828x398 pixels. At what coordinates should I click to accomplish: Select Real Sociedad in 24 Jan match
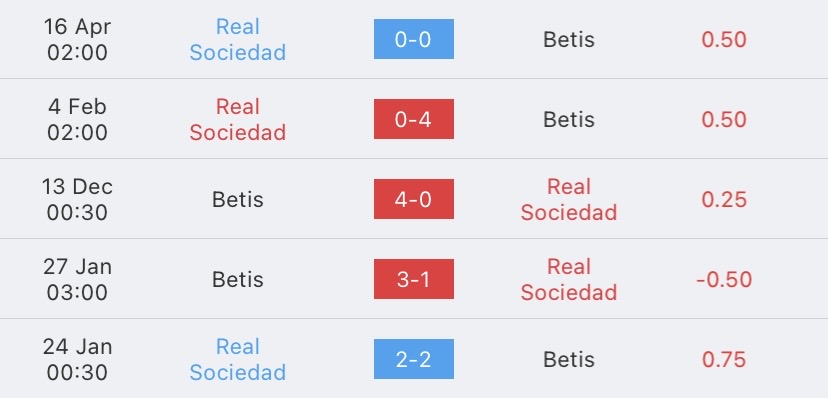point(238,359)
